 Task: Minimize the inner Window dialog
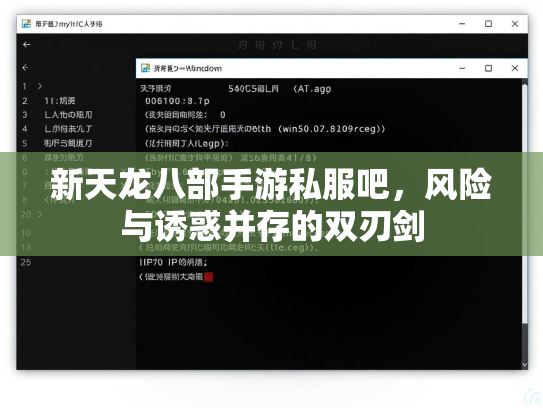click(462, 68)
